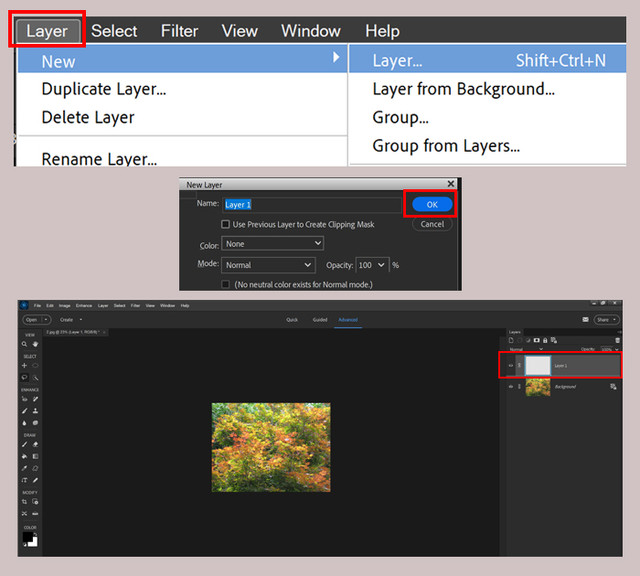Expand the Open button dropdown arrow

tap(46, 320)
